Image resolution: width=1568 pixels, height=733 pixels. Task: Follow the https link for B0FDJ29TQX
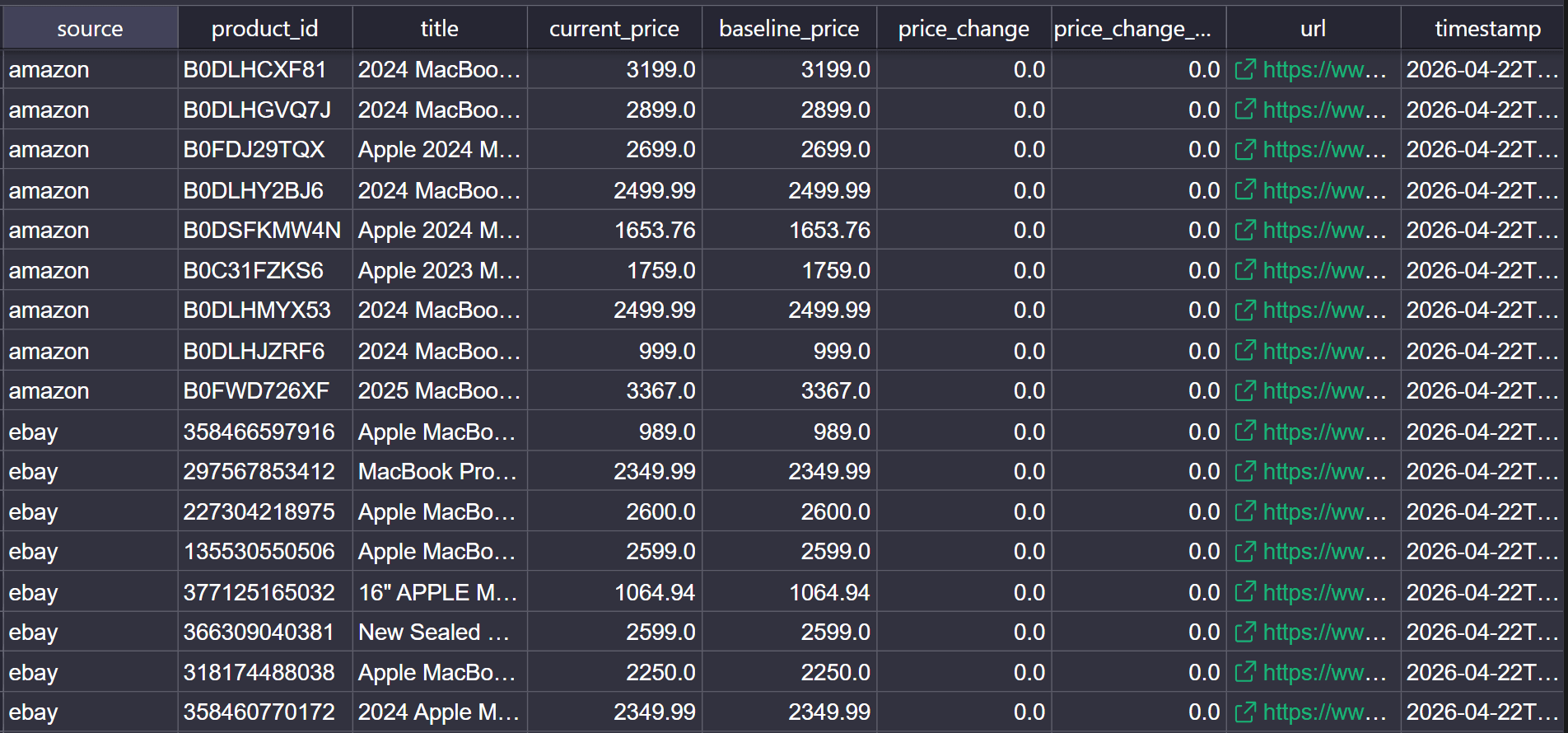pyautogui.click(x=1324, y=149)
